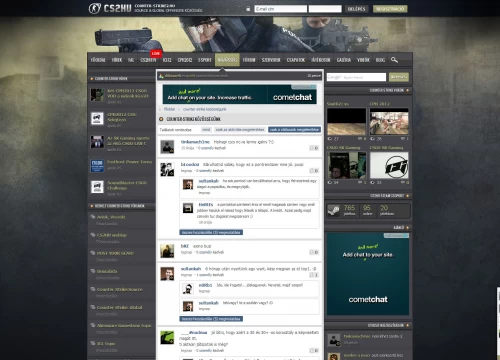Click the E-mail cím input field
Viewport: 500px width, 360px height.
280,9
